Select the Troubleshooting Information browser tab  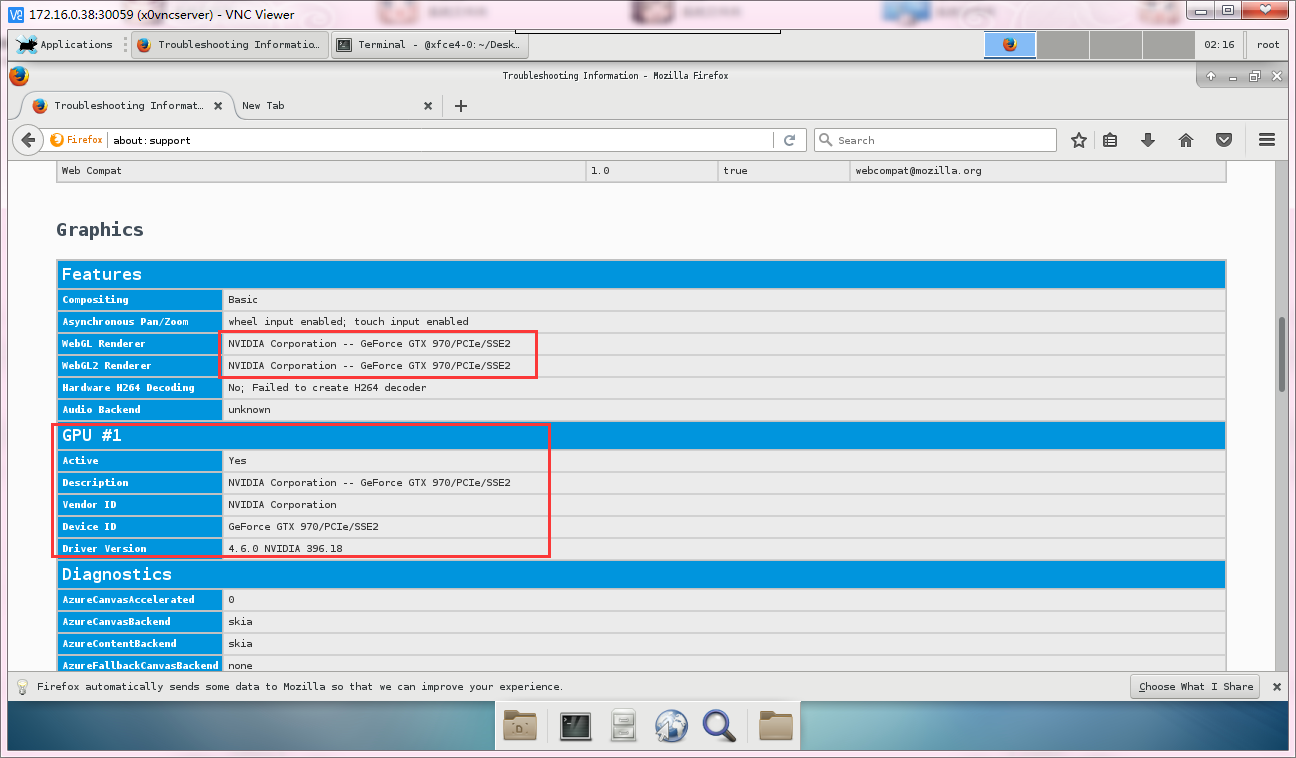(127, 105)
